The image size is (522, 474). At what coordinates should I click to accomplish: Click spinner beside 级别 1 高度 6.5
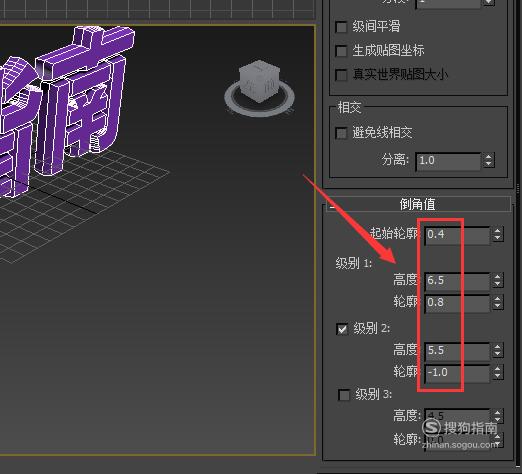click(x=498, y=281)
